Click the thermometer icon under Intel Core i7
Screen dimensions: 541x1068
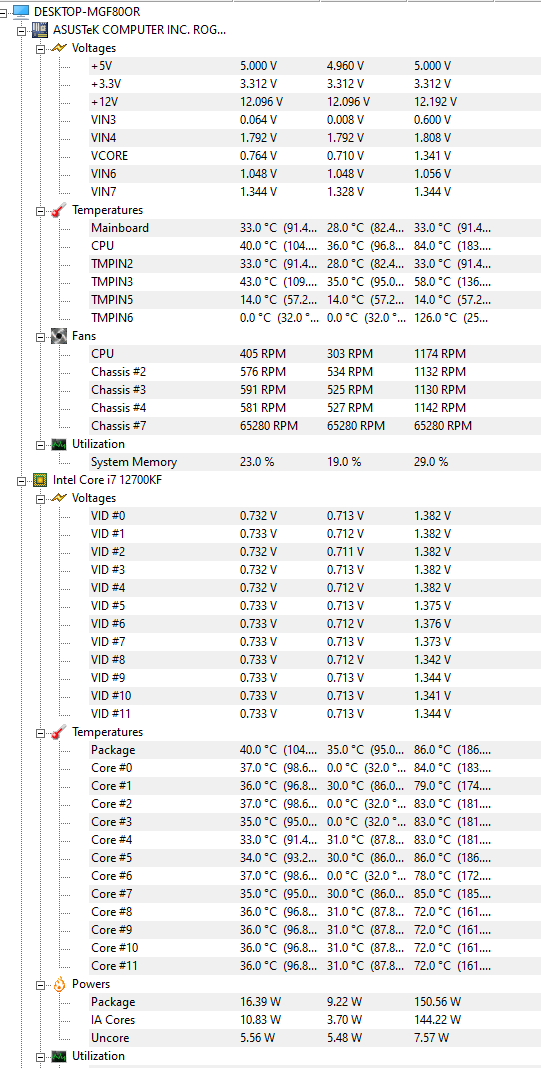(59, 732)
